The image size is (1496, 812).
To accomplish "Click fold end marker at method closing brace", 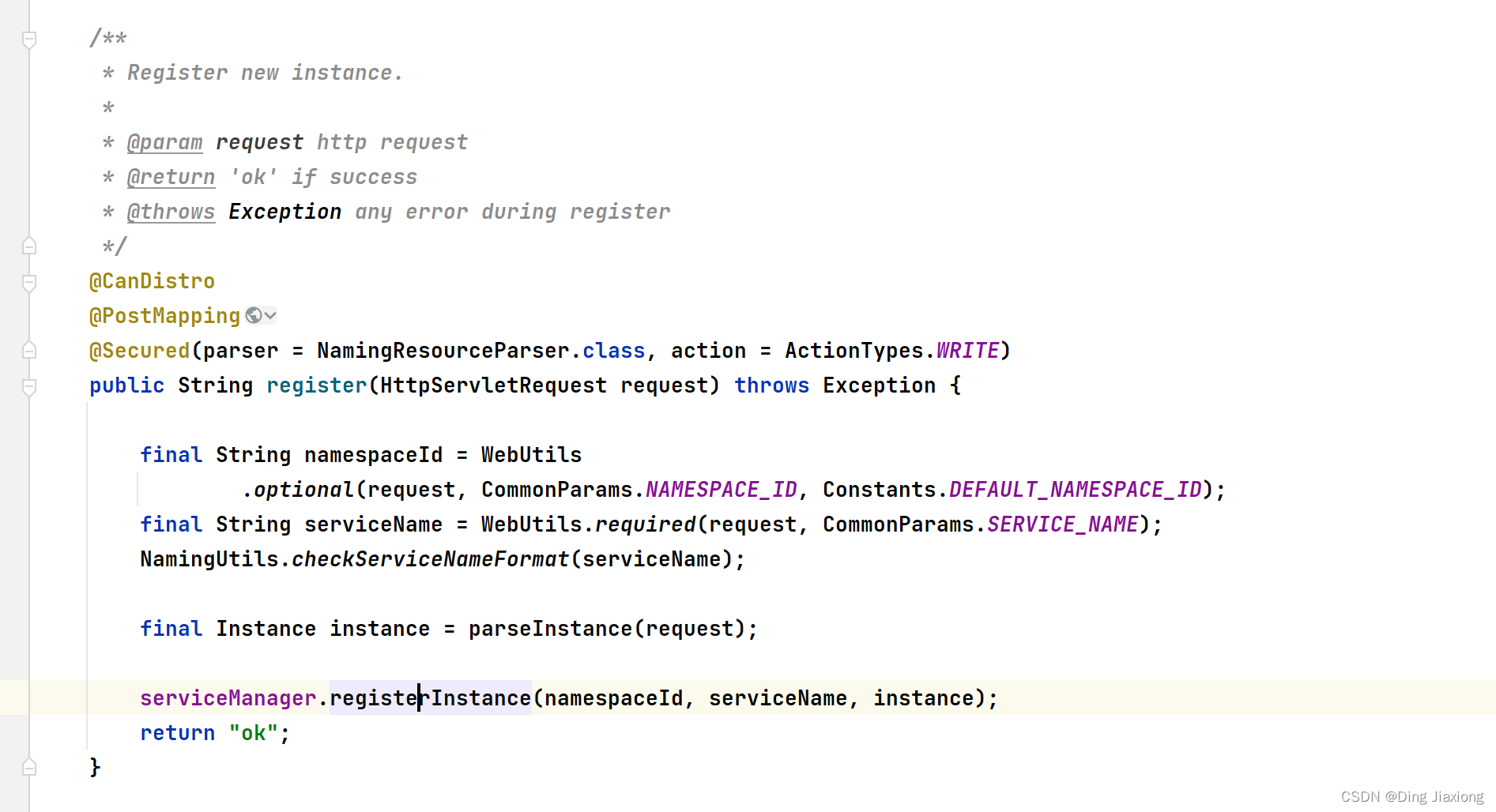I will click(29, 766).
